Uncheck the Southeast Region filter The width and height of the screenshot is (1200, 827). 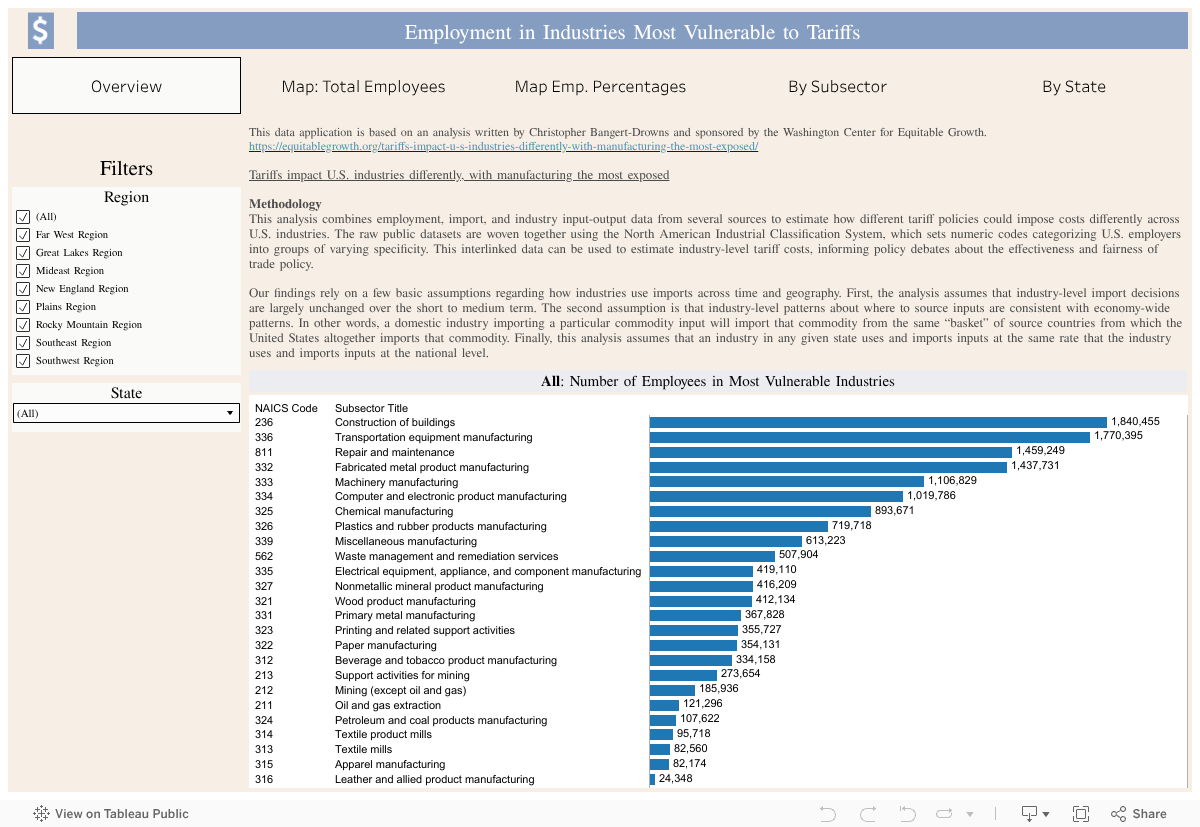click(x=22, y=343)
